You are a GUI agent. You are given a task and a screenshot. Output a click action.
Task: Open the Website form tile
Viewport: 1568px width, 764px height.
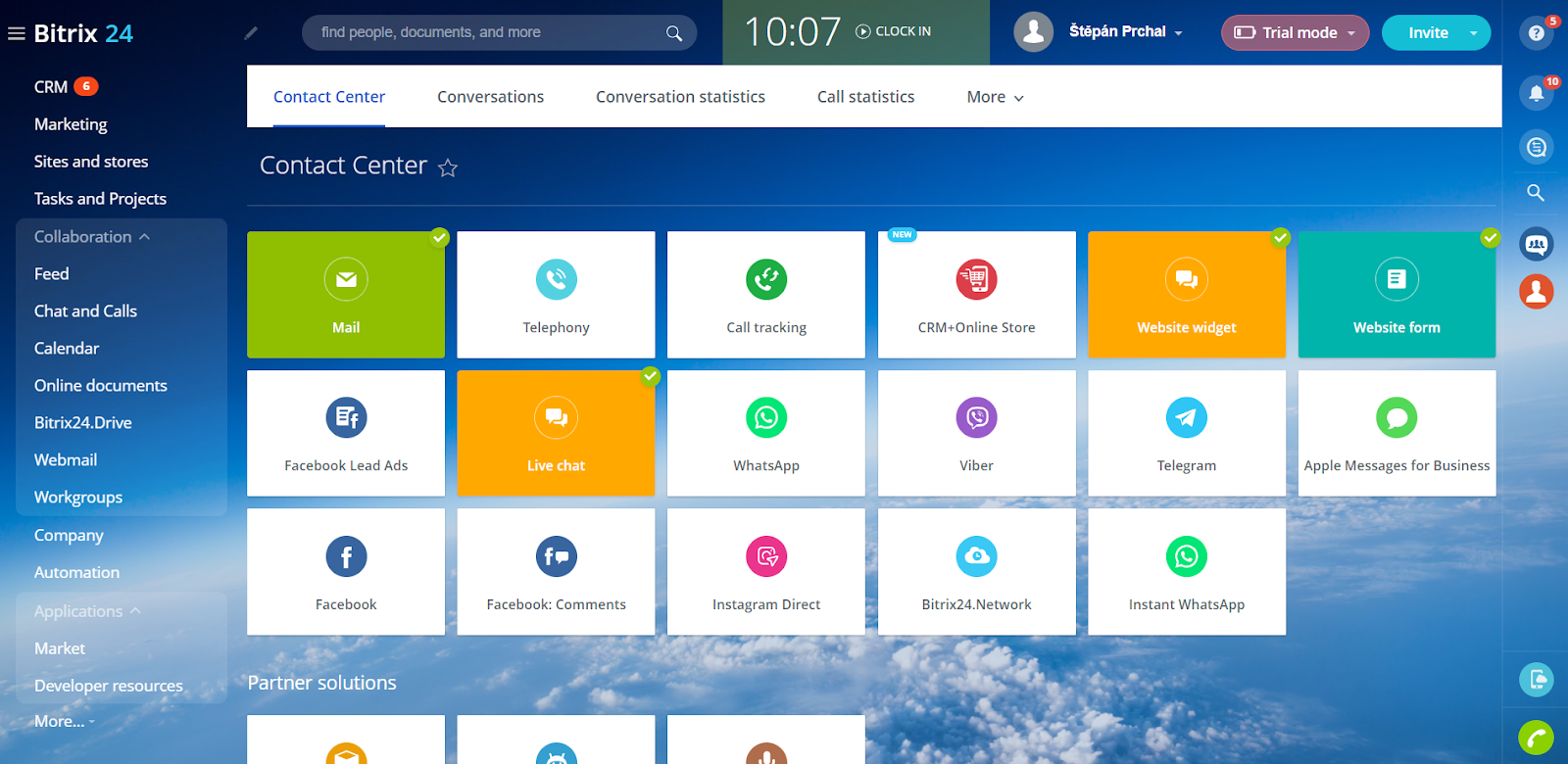1396,295
